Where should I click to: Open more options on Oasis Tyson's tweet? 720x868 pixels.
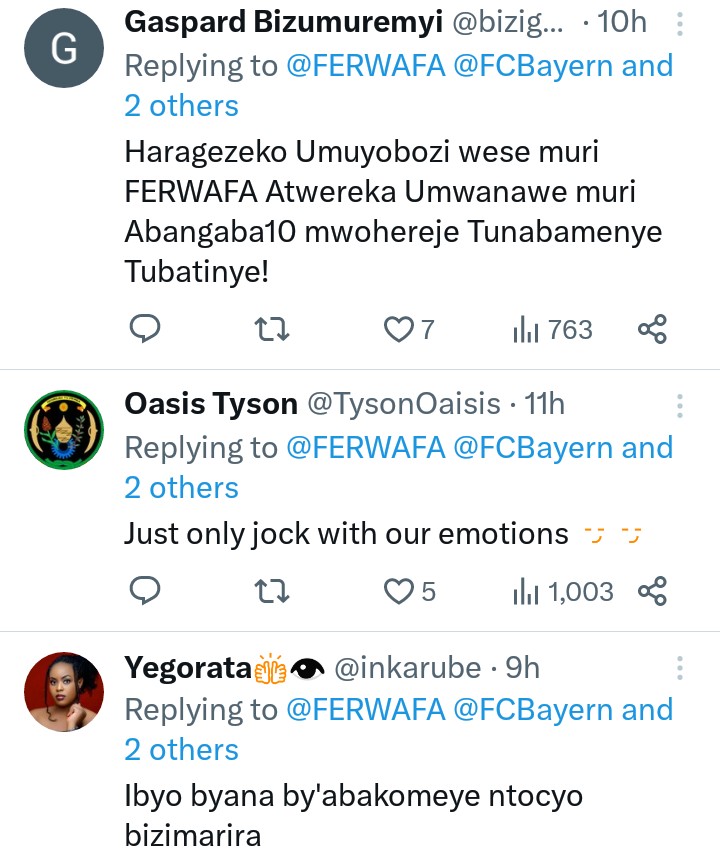(680, 406)
